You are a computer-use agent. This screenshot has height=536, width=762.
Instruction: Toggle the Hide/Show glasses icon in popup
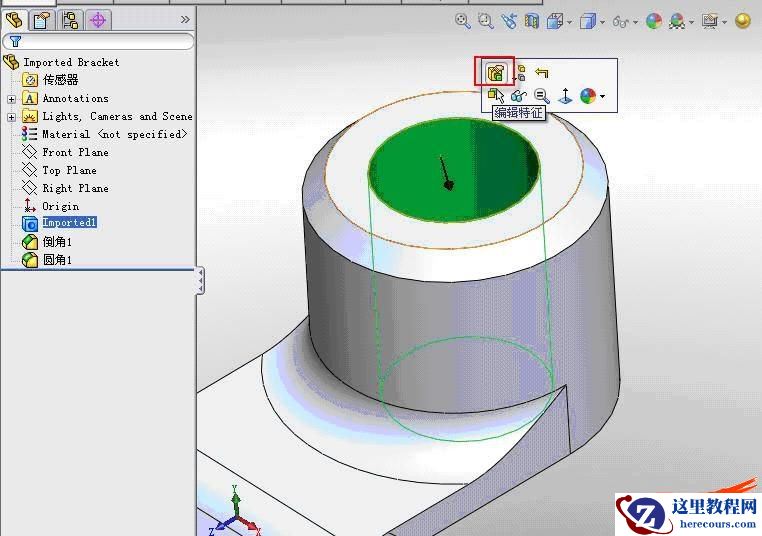point(518,97)
